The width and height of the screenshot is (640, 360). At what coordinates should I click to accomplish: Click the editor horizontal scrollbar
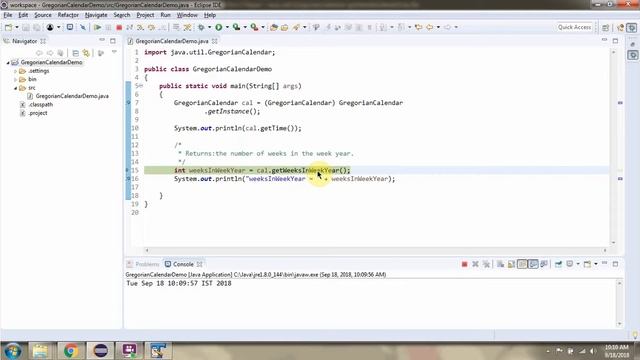click(376, 250)
